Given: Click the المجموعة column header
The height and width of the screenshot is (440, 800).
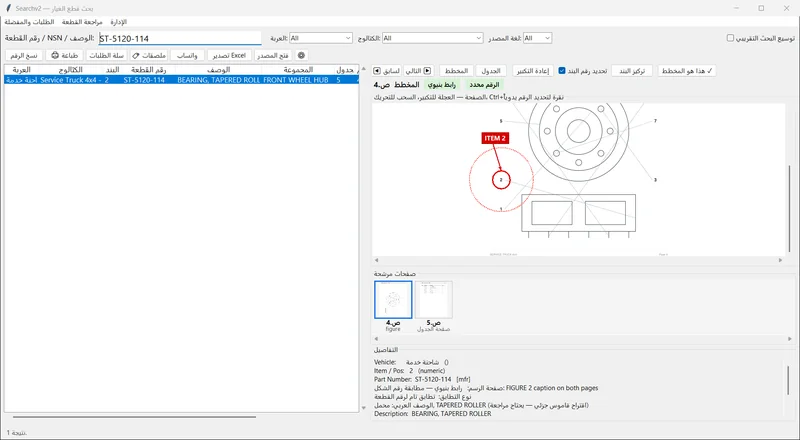Looking at the screenshot, I should [298, 69].
